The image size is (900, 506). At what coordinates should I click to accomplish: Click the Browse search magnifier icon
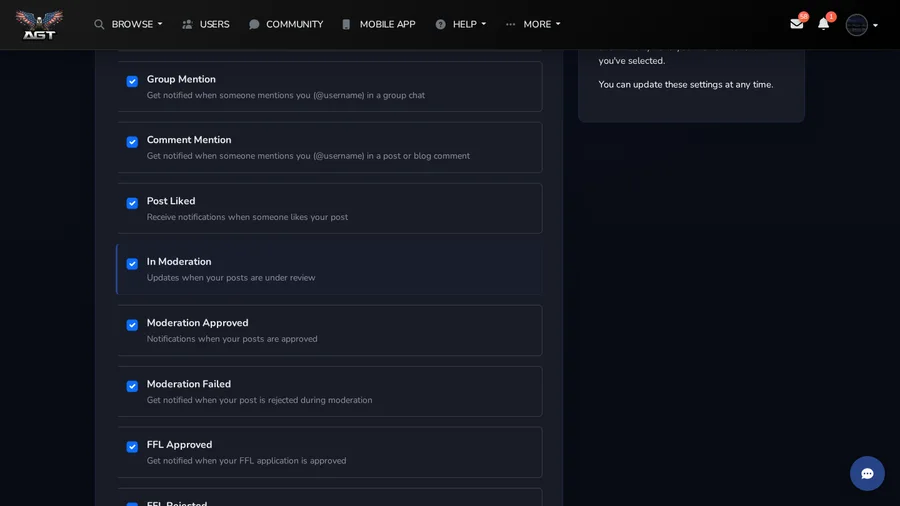click(99, 25)
